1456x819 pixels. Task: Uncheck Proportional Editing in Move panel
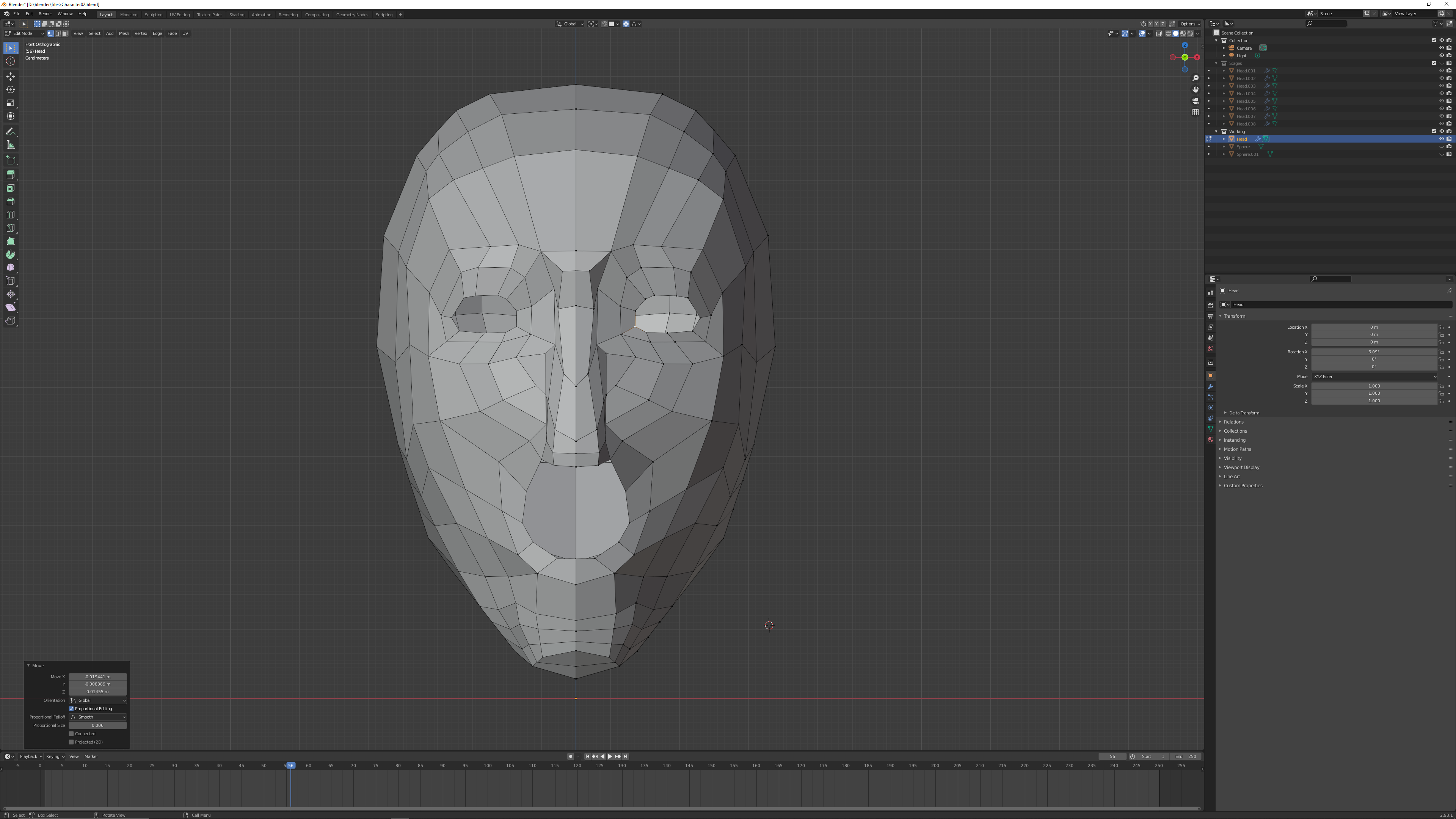(72, 709)
